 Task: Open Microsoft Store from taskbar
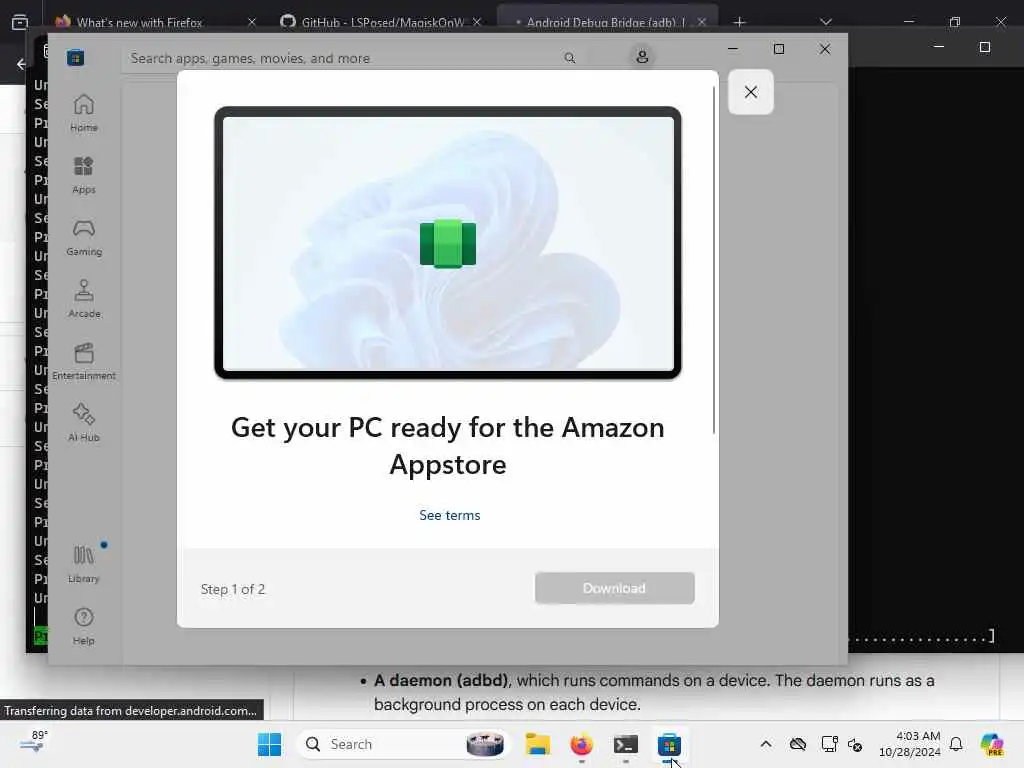tap(669, 744)
